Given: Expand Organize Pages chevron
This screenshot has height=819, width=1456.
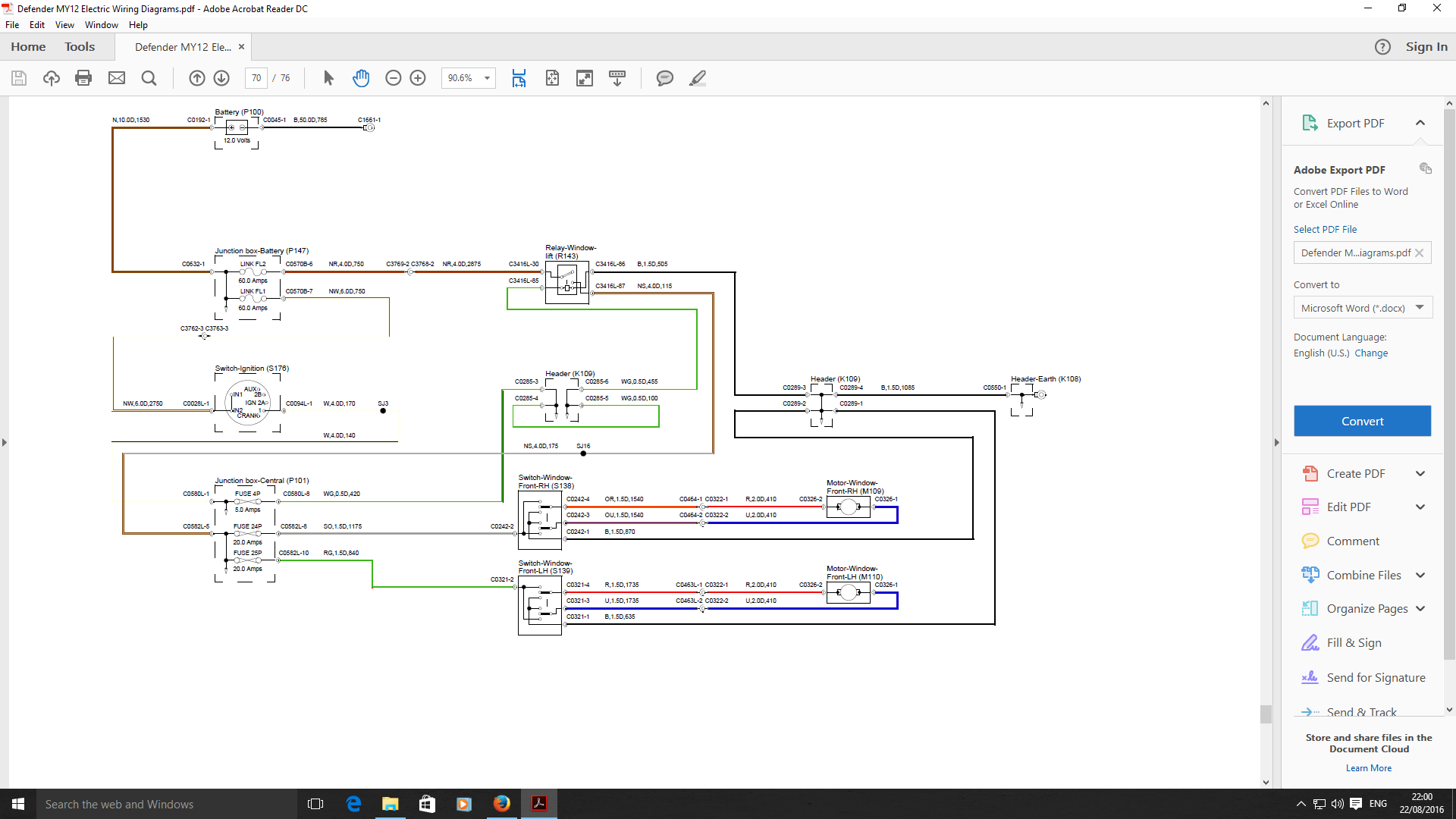Looking at the screenshot, I should point(1420,609).
